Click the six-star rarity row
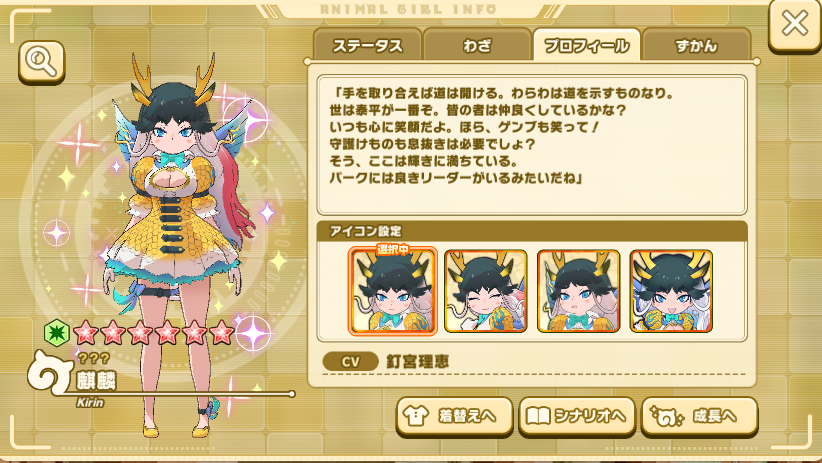This screenshot has height=463, width=822. click(153, 332)
